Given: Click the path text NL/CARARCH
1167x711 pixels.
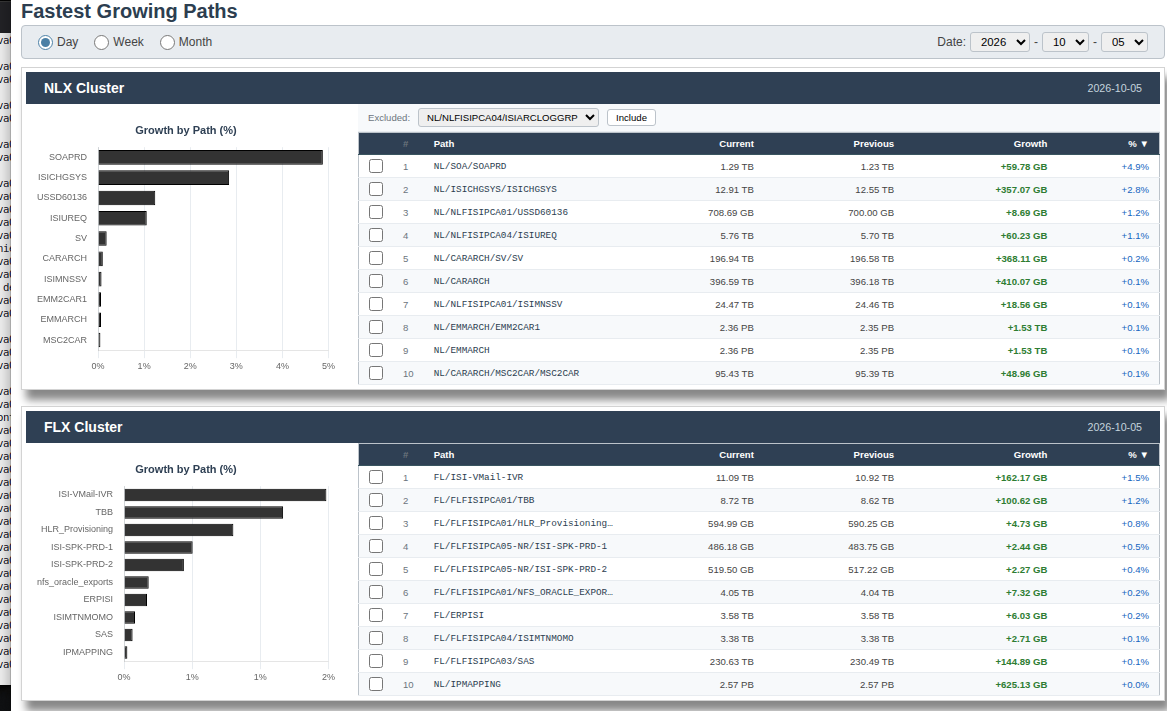Looking at the screenshot, I should click(461, 281).
